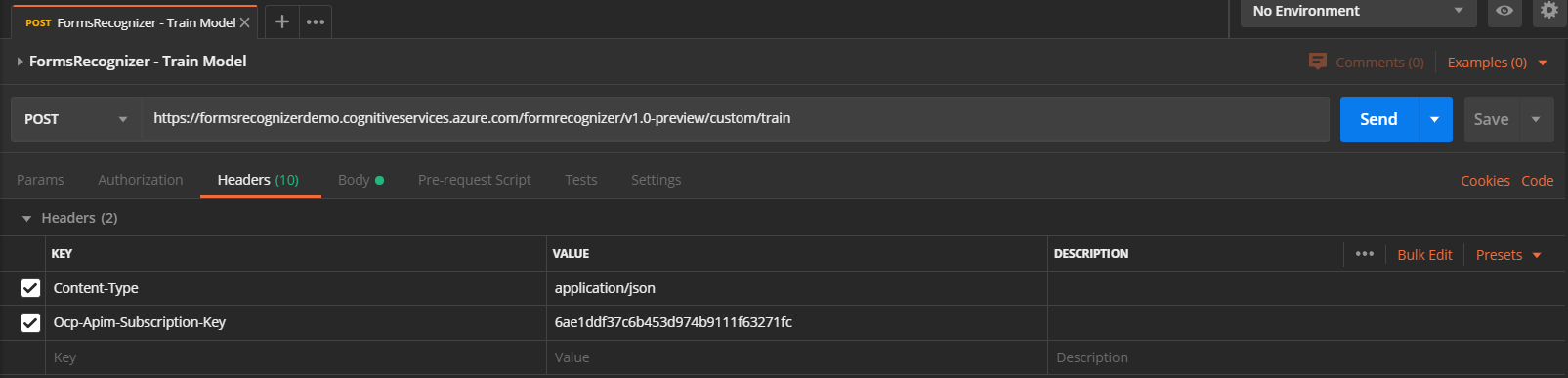Click Bulk Edit for headers

click(1424, 255)
